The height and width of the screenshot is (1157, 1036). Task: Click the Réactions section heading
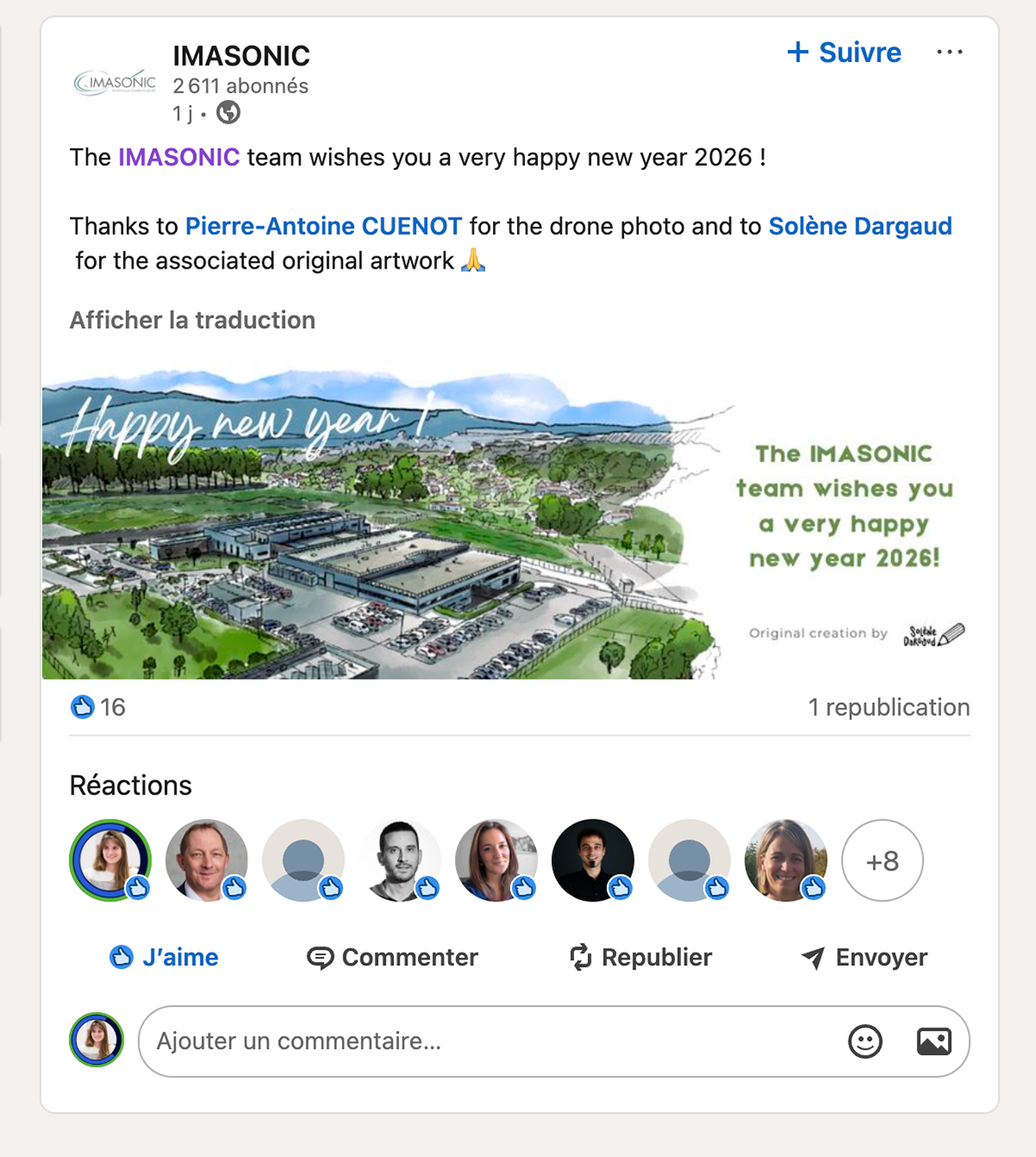click(x=131, y=786)
